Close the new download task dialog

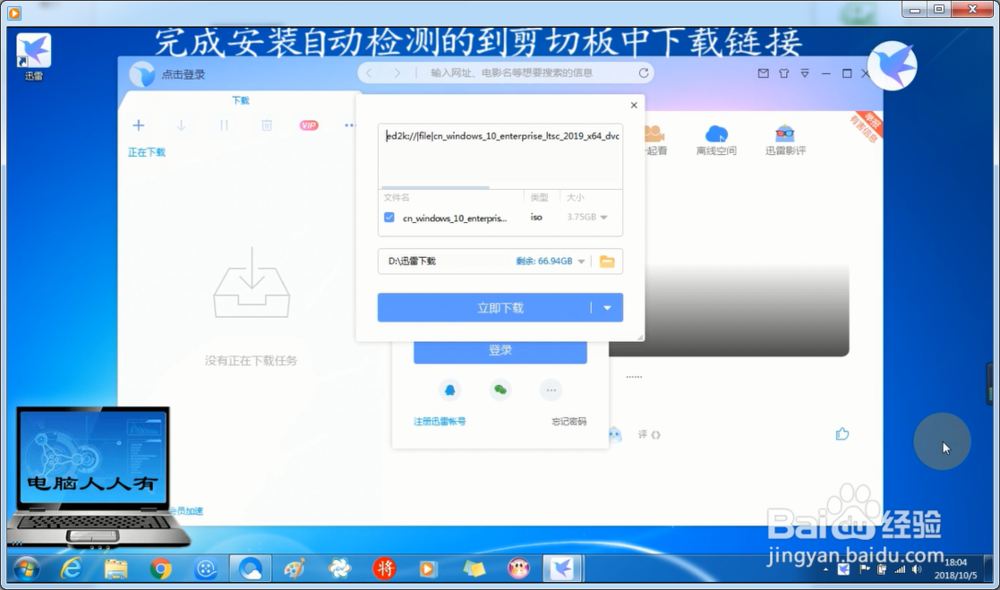coord(634,105)
